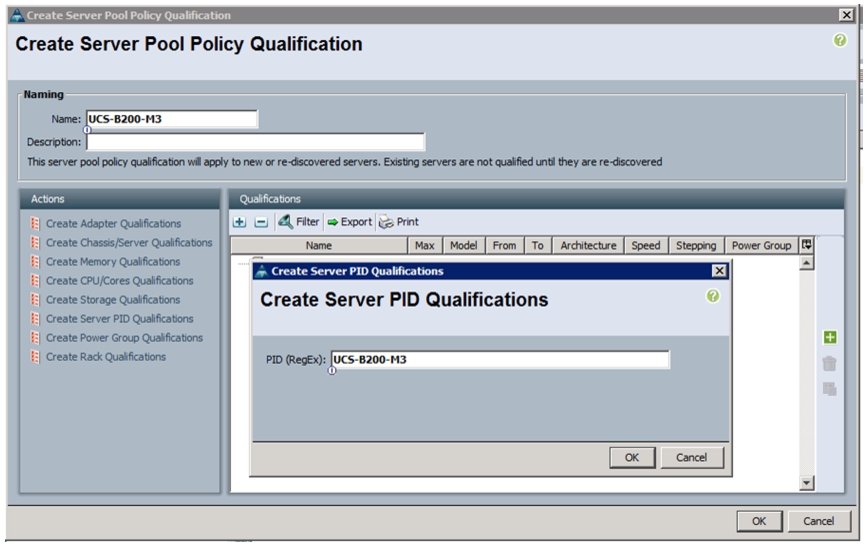Image resolution: width=867 pixels, height=546 pixels.
Task: Open Create Chassis/Server Qualifications link
Action: [x=129, y=242]
